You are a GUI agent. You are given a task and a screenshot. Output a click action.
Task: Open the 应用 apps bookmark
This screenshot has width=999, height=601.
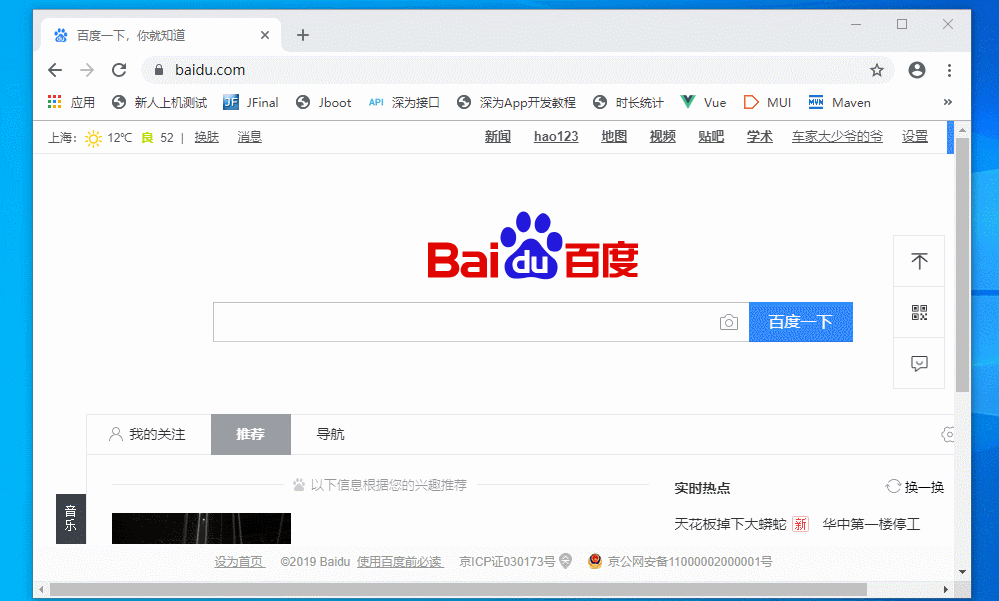(x=71, y=102)
